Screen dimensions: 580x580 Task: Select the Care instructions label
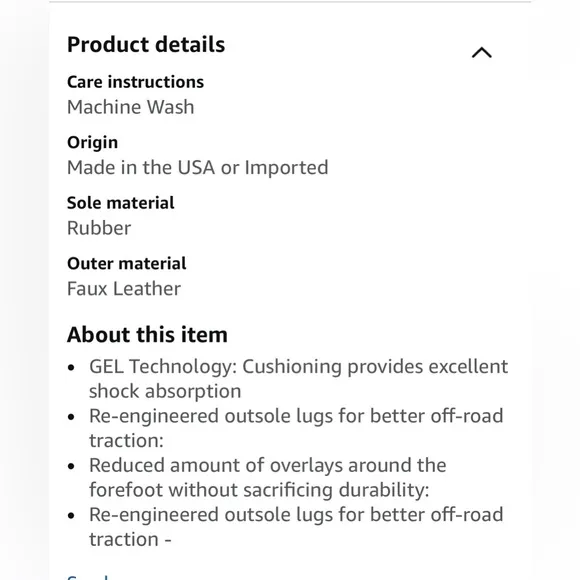(x=135, y=82)
